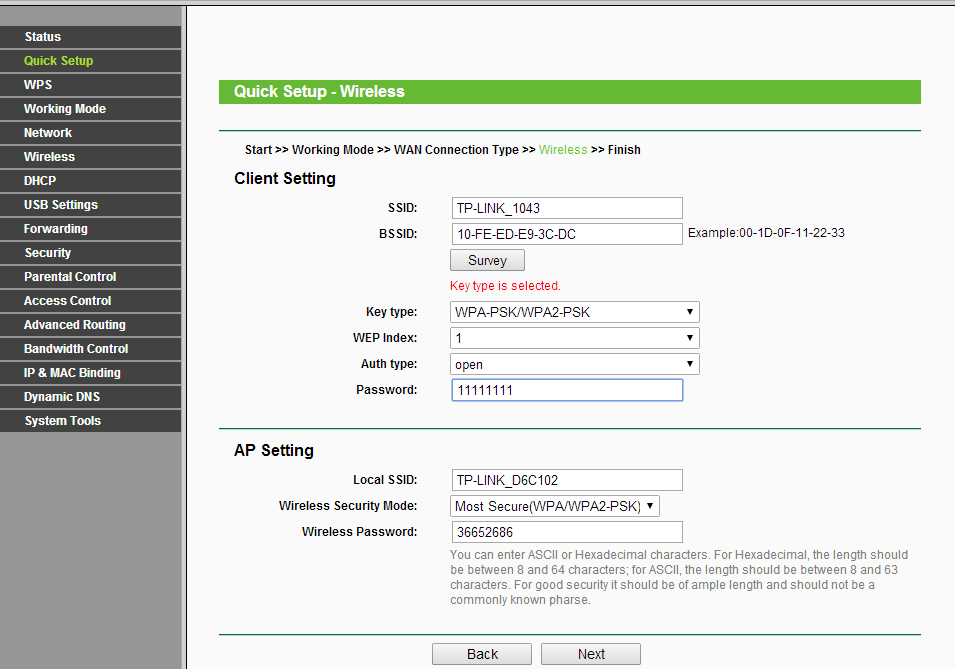Open Parental Control page
Viewport: 955px width, 669px height.
[x=90, y=277]
